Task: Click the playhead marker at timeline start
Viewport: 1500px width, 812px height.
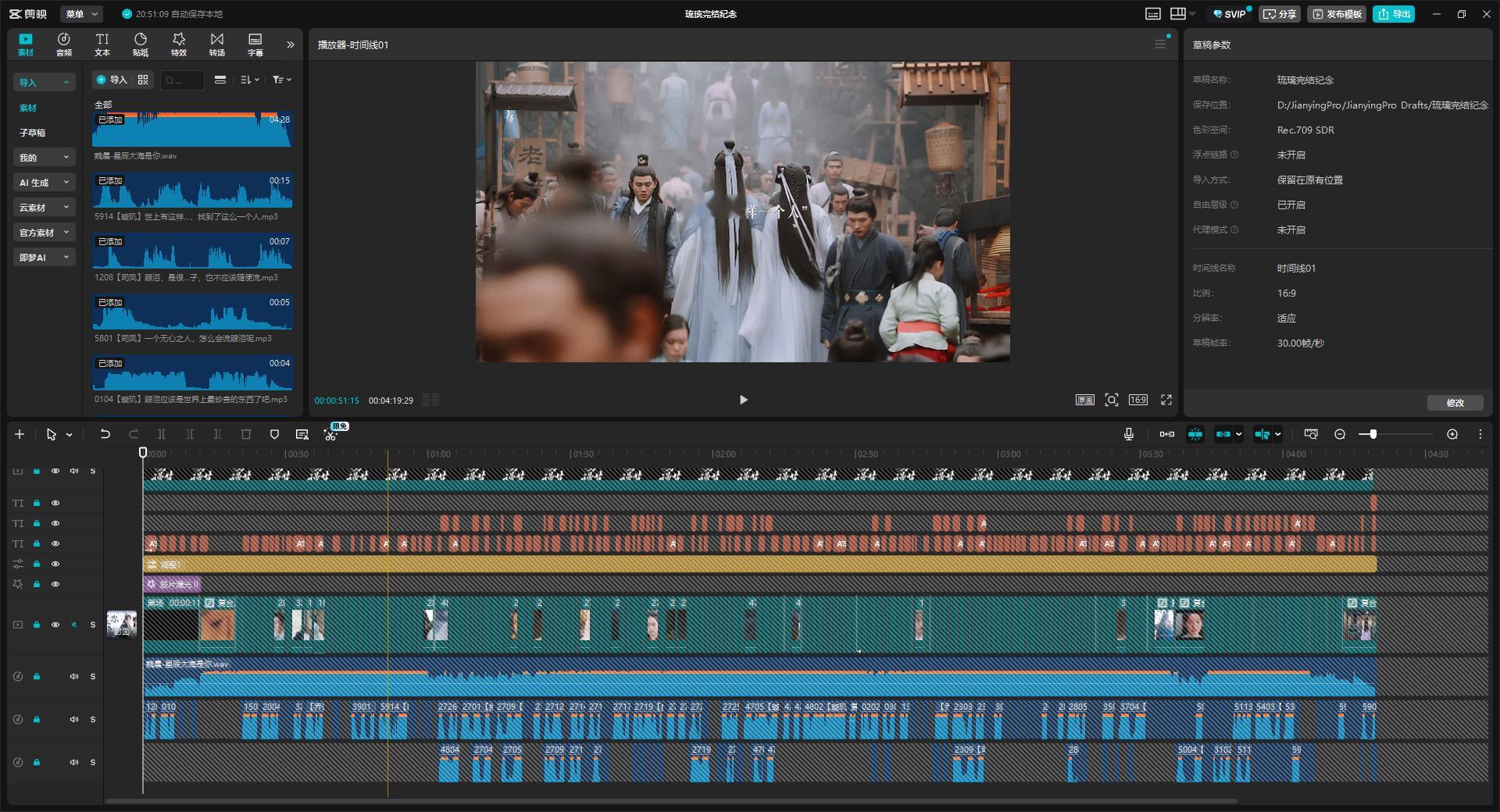Action: tap(143, 453)
